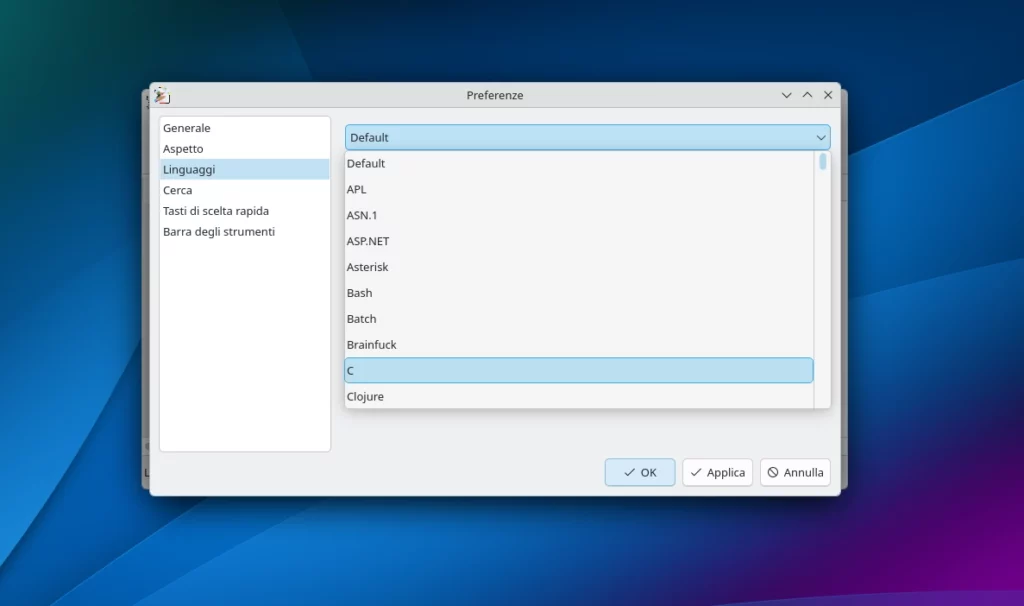This screenshot has width=1024, height=606.
Task: Choose ASP.NET from the language list
Action: click(x=579, y=241)
